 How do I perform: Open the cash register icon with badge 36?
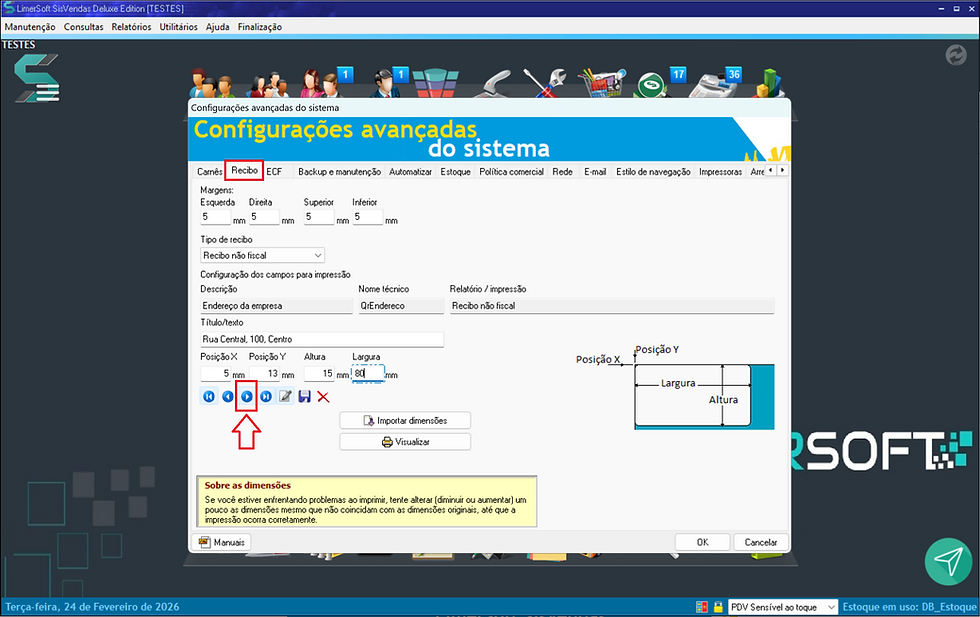(711, 84)
